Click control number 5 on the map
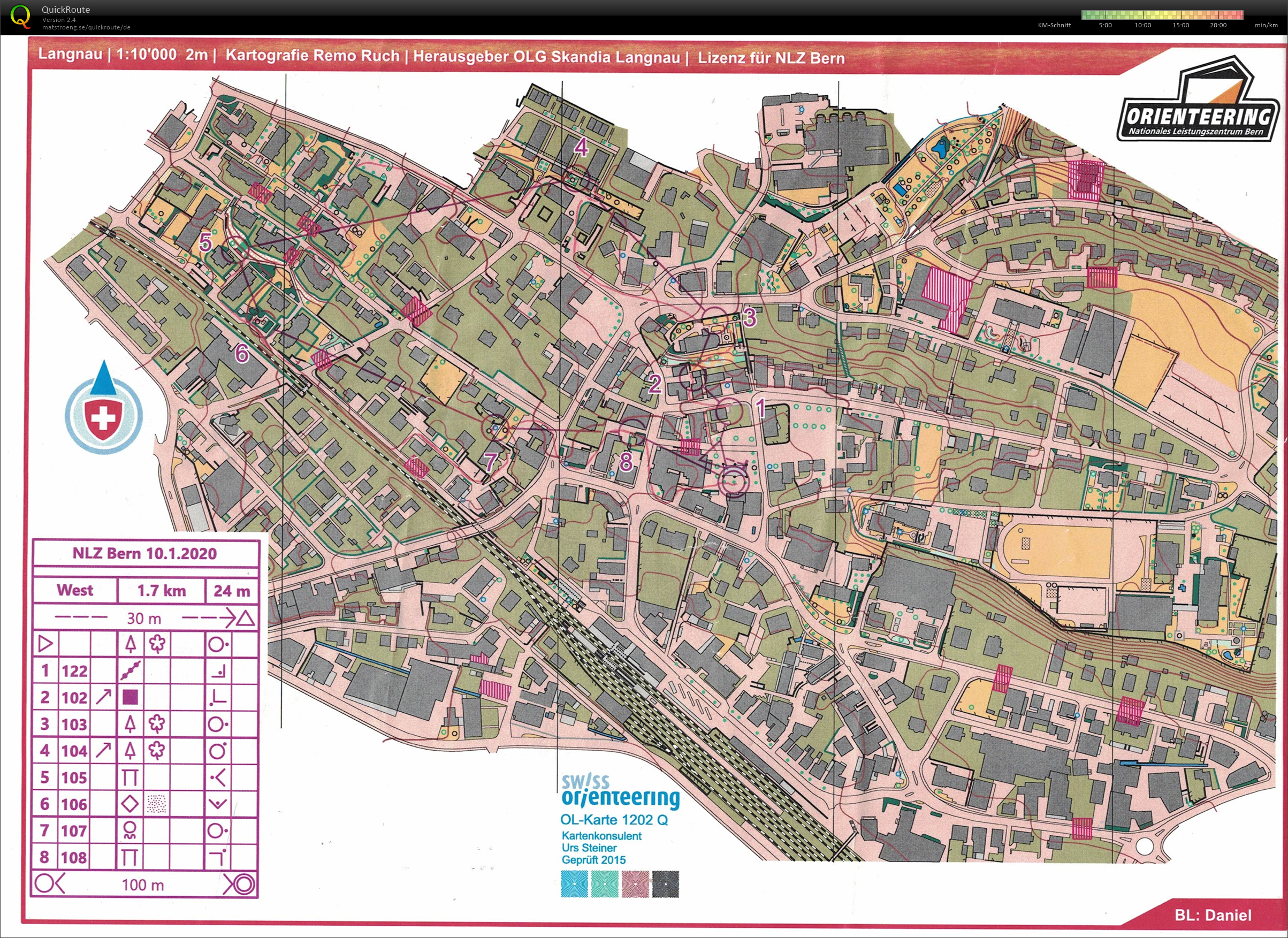 (x=205, y=242)
